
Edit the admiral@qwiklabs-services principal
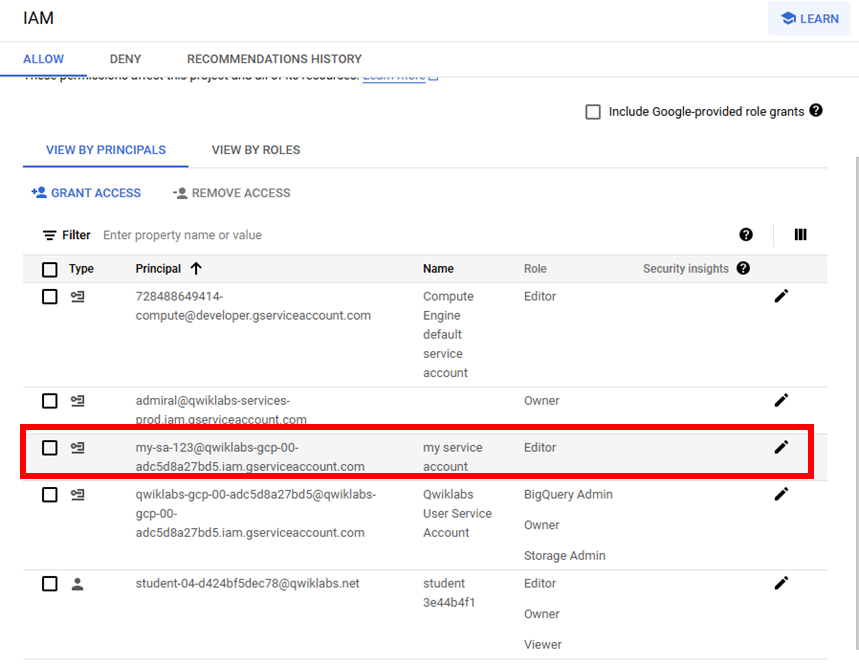(781, 400)
